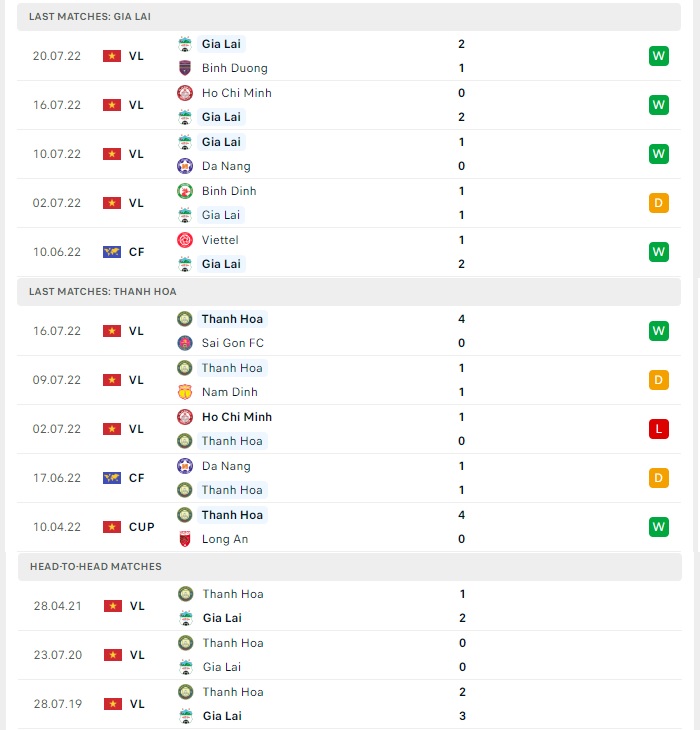Click the D badge for Thanh Hoa vs Nam Dinh
The image size is (700, 730).
click(x=659, y=380)
